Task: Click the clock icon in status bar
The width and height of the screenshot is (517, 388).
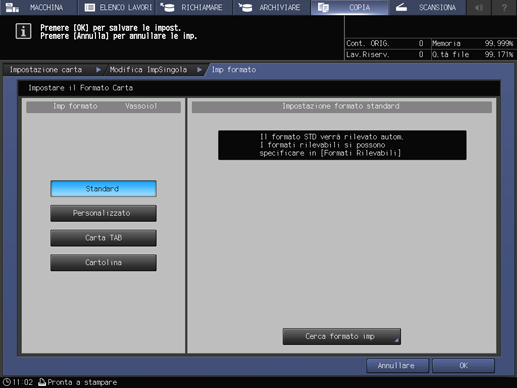Action: [x=7, y=382]
